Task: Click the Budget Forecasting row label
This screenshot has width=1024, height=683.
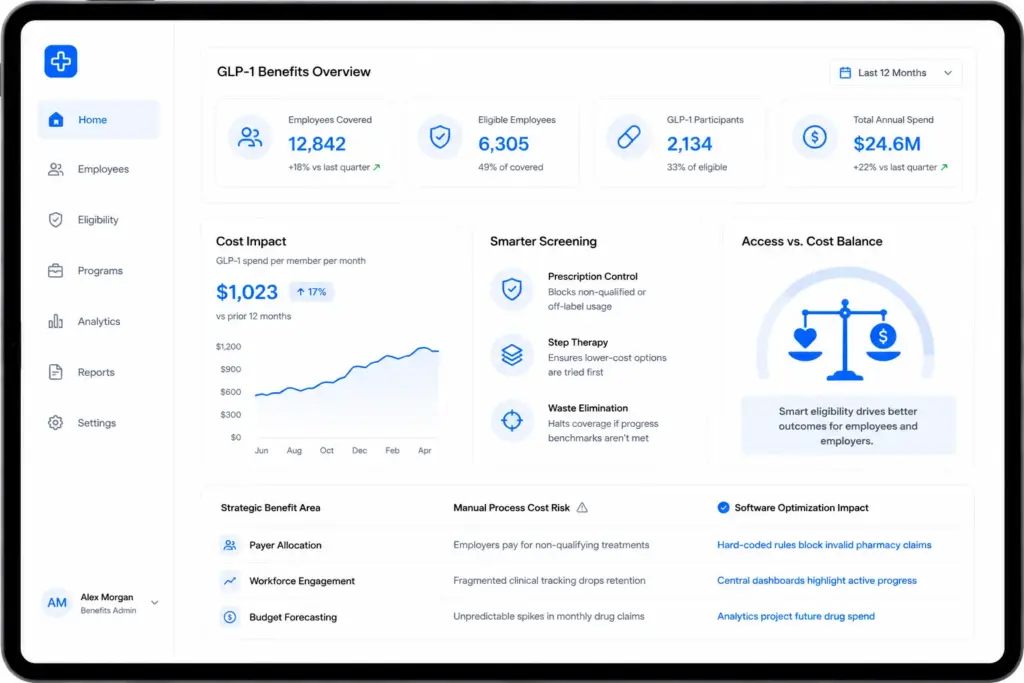Action: [x=293, y=617]
